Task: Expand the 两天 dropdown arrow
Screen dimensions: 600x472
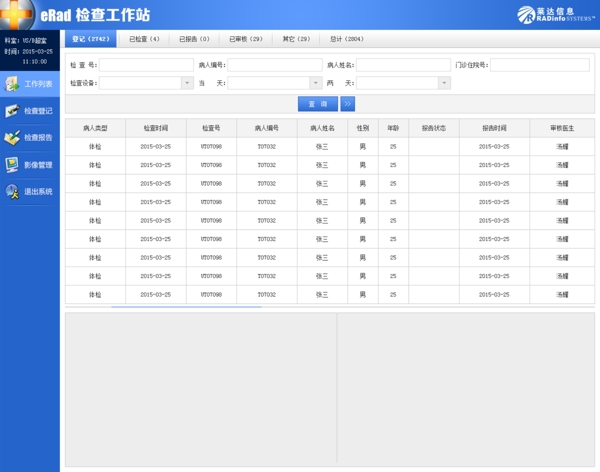Action: [x=444, y=83]
